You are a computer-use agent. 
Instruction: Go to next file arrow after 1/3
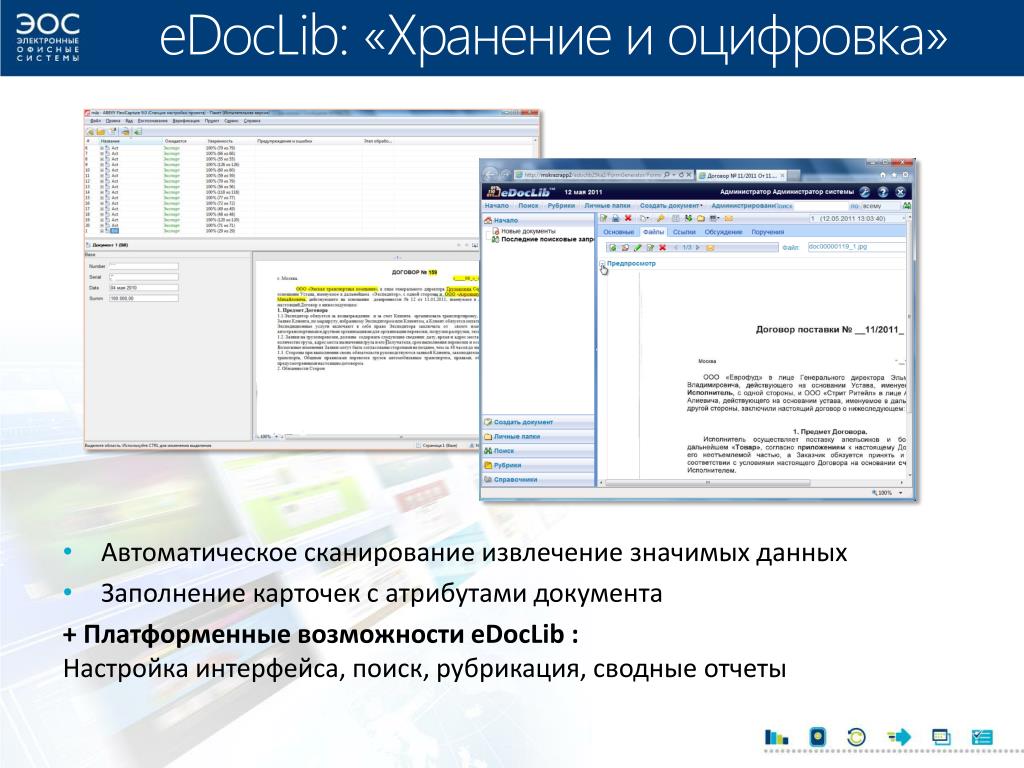point(697,247)
